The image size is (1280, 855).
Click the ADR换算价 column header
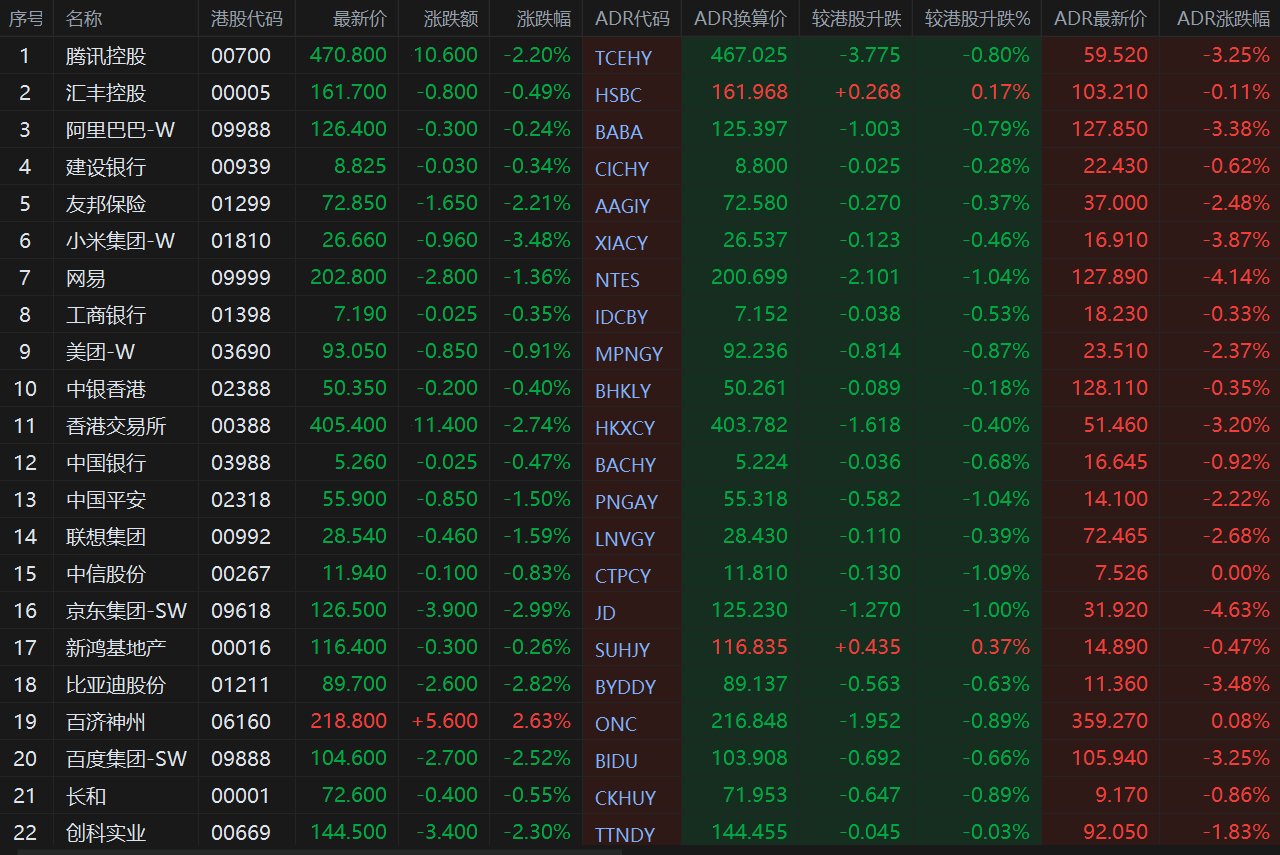point(740,18)
